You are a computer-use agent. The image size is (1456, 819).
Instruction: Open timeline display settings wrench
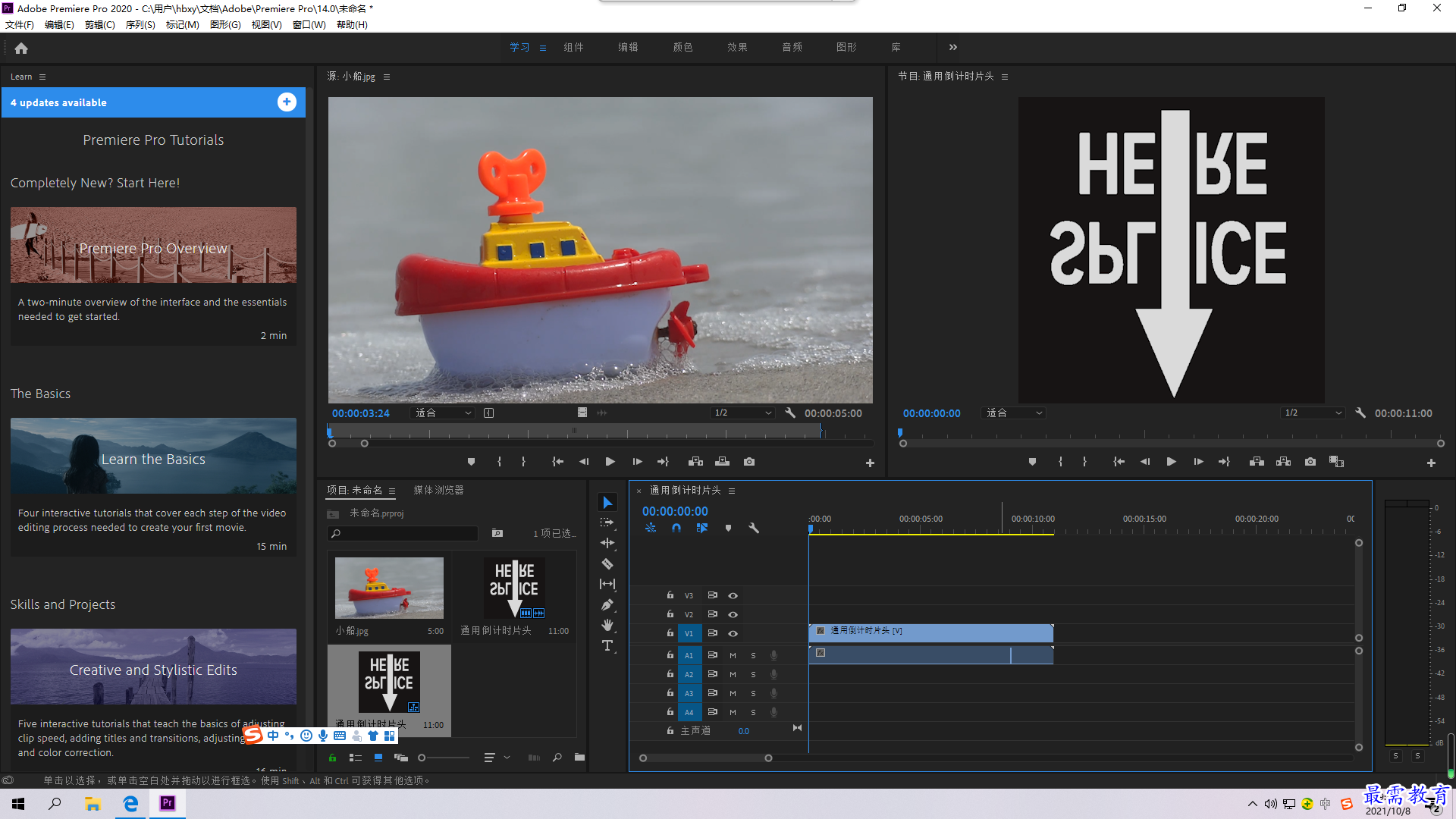click(x=754, y=528)
